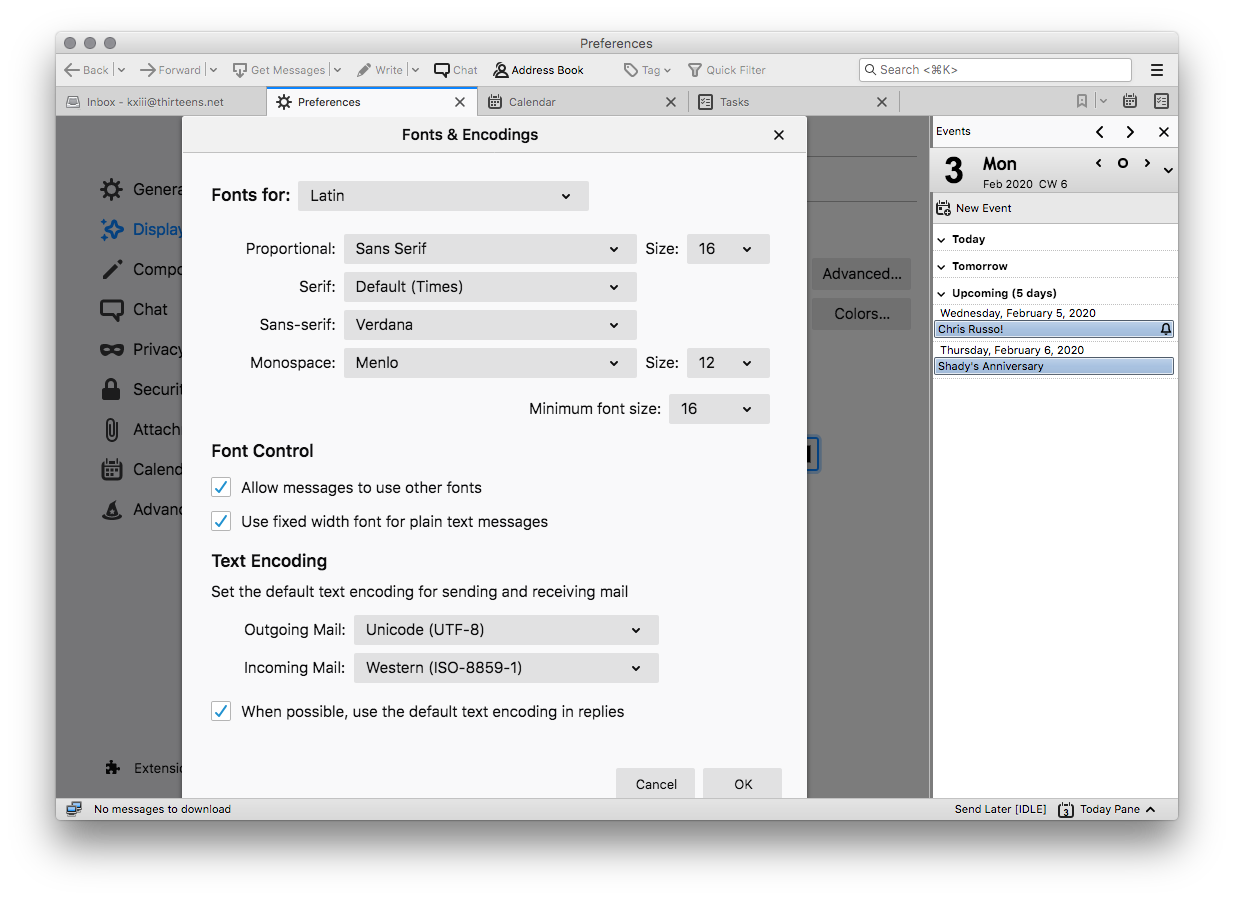Click Get Messages in toolbar
This screenshot has height=900, width=1234.
(279, 70)
